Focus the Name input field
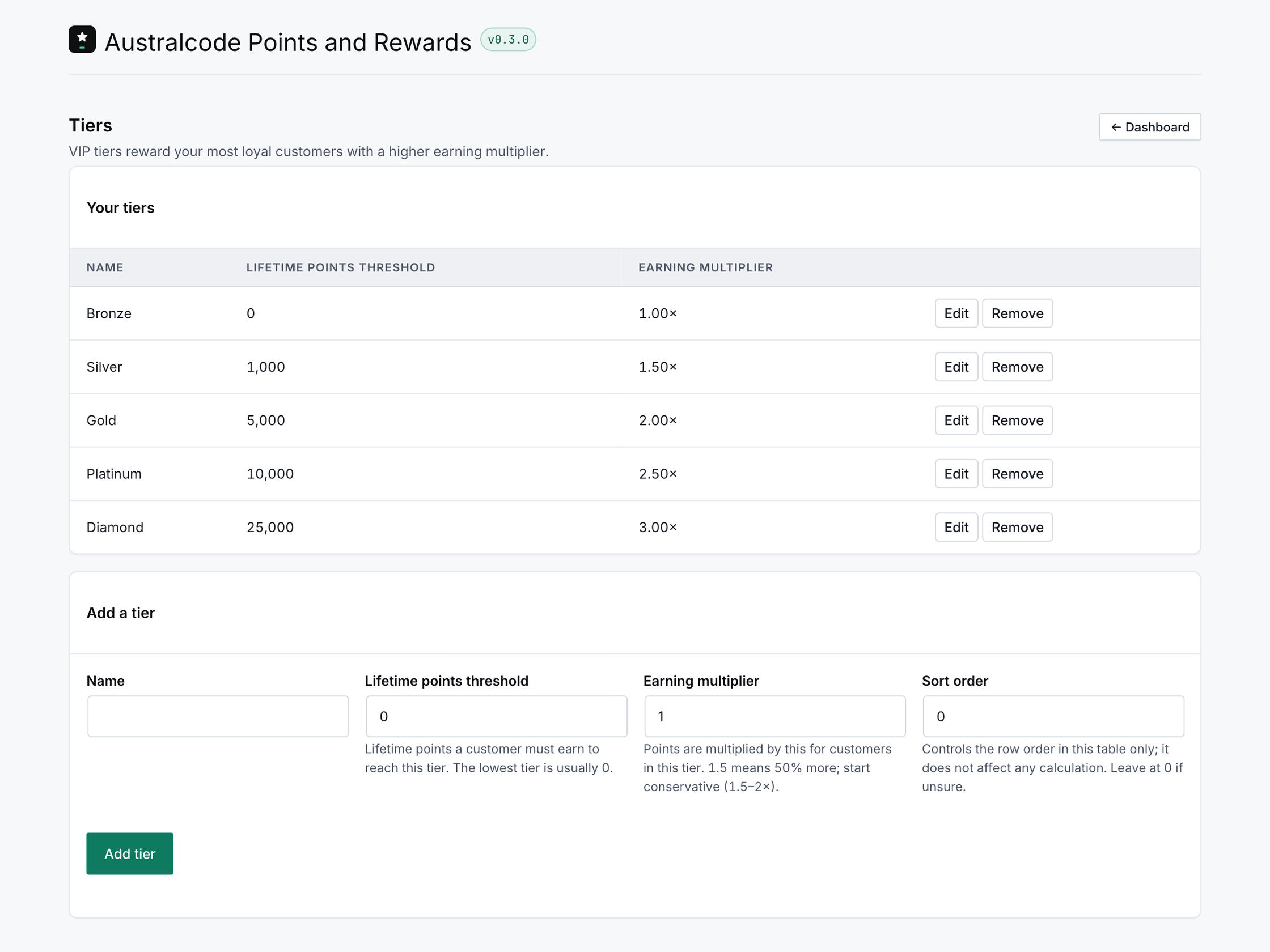This screenshot has height=952, width=1270. coord(218,716)
